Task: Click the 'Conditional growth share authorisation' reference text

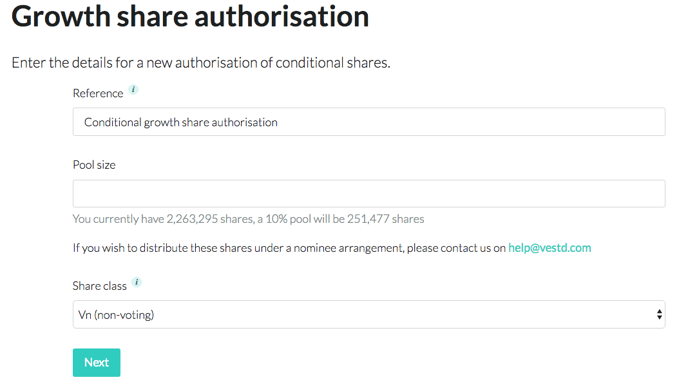Action: click(x=181, y=122)
